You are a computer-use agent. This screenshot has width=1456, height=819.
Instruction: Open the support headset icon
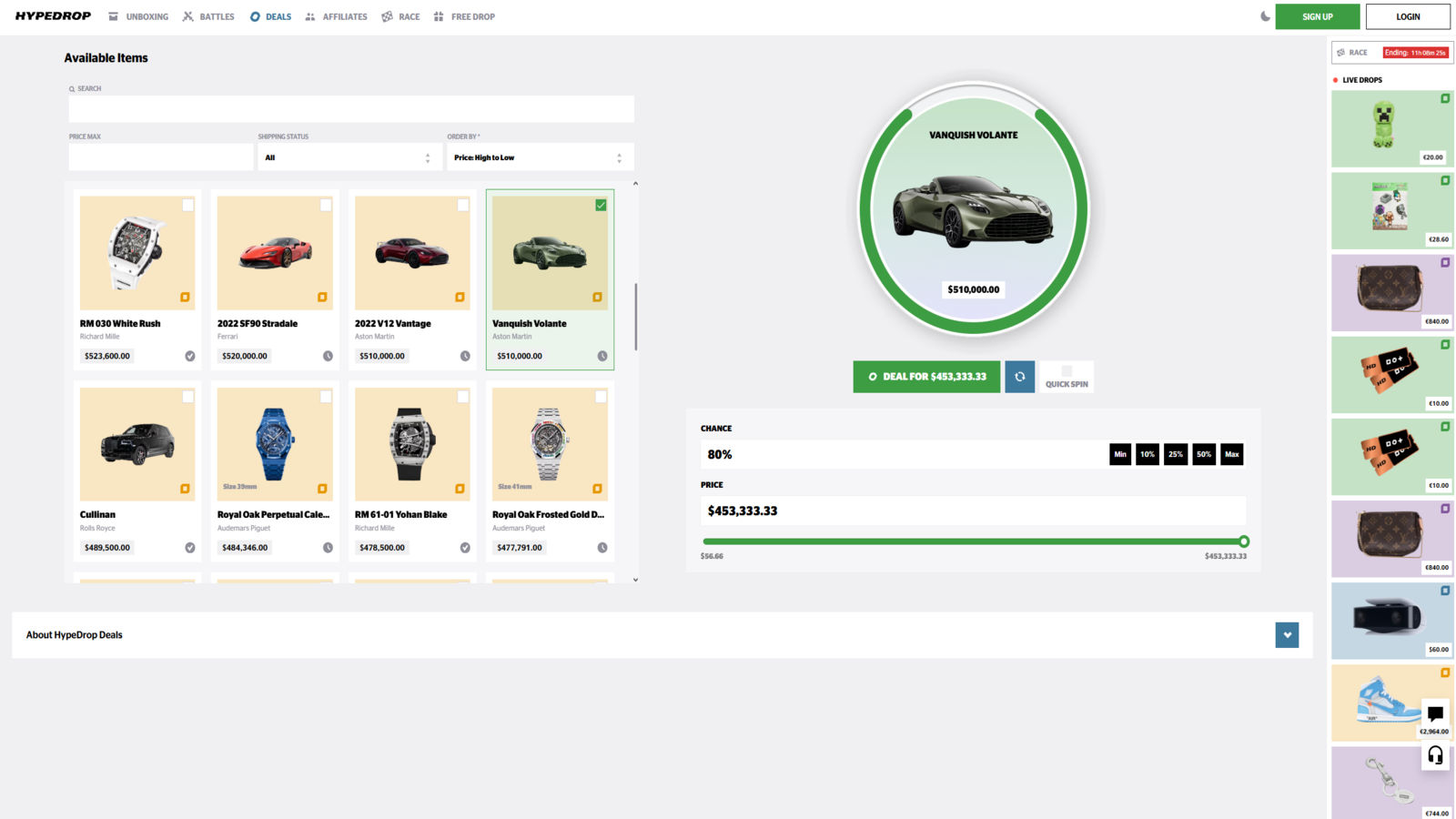1435,755
